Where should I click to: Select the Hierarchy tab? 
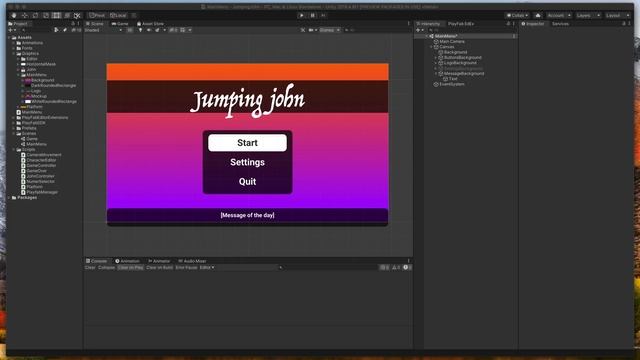[429, 24]
